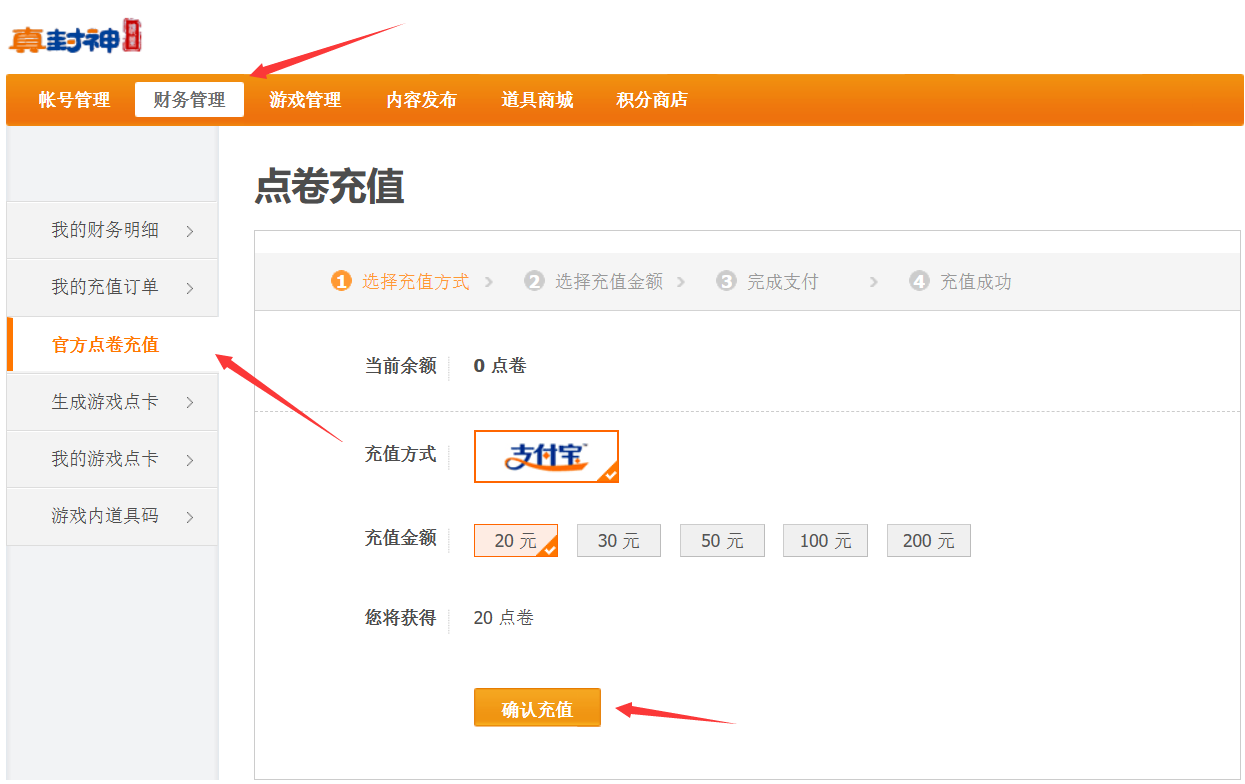Click the step 4 number circle icon
The height and width of the screenshot is (784, 1245).
(x=919, y=282)
